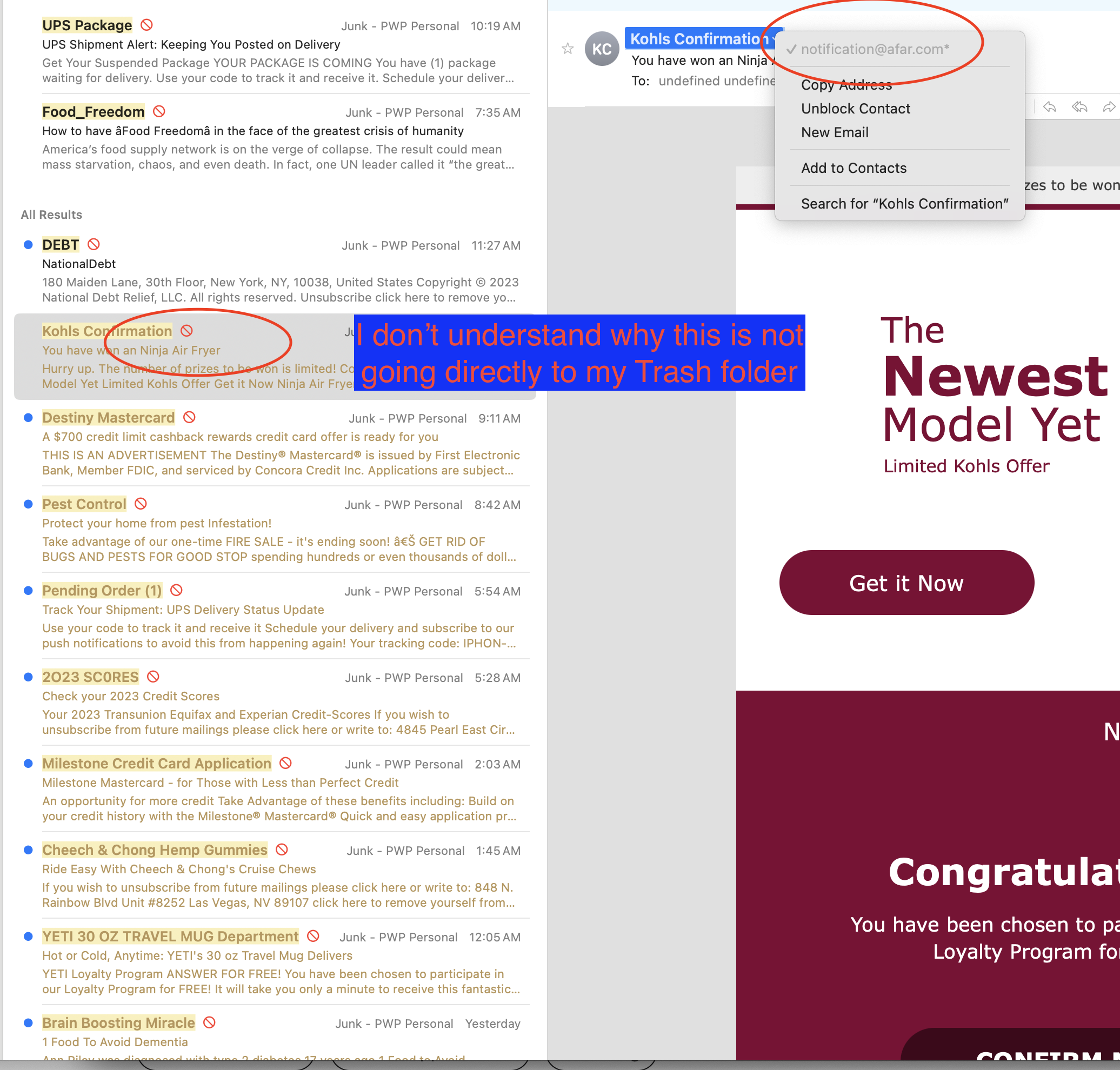Click 'Get it Now' button in email preview

[x=906, y=582]
